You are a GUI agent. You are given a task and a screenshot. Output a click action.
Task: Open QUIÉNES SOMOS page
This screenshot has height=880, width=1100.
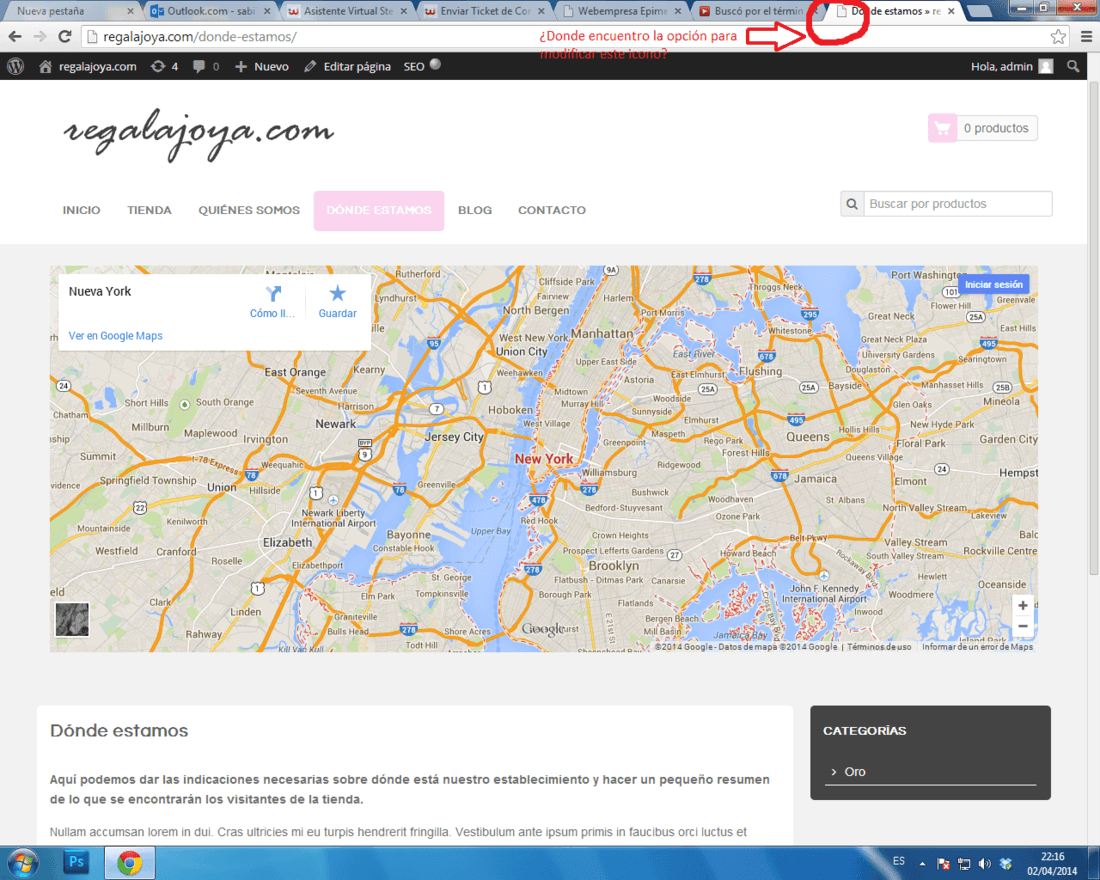249,210
